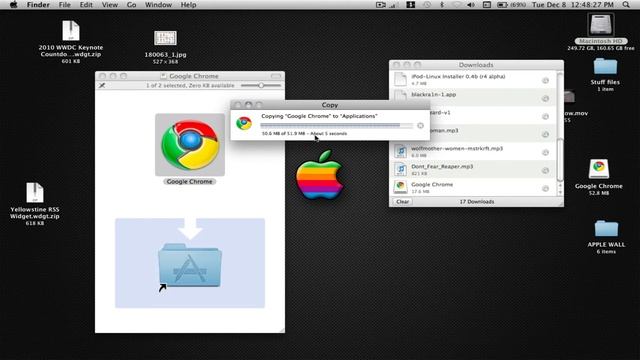Image resolution: width=640 pixels, height=360 pixels.
Task: Reveal iPod-Linux Installer download in Finder
Action: (x=545, y=80)
